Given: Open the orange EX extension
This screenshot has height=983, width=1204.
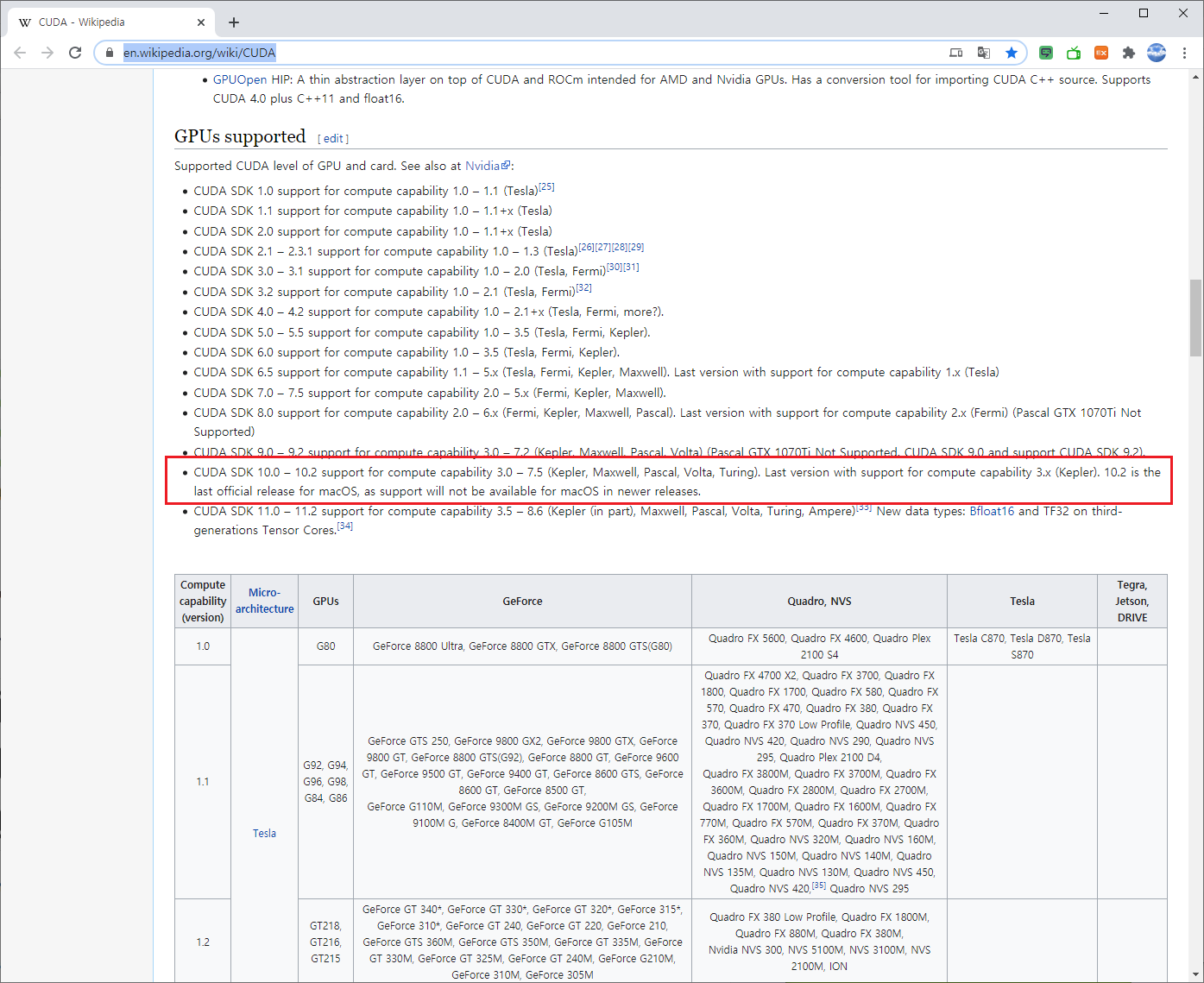Looking at the screenshot, I should point(1101,53).
